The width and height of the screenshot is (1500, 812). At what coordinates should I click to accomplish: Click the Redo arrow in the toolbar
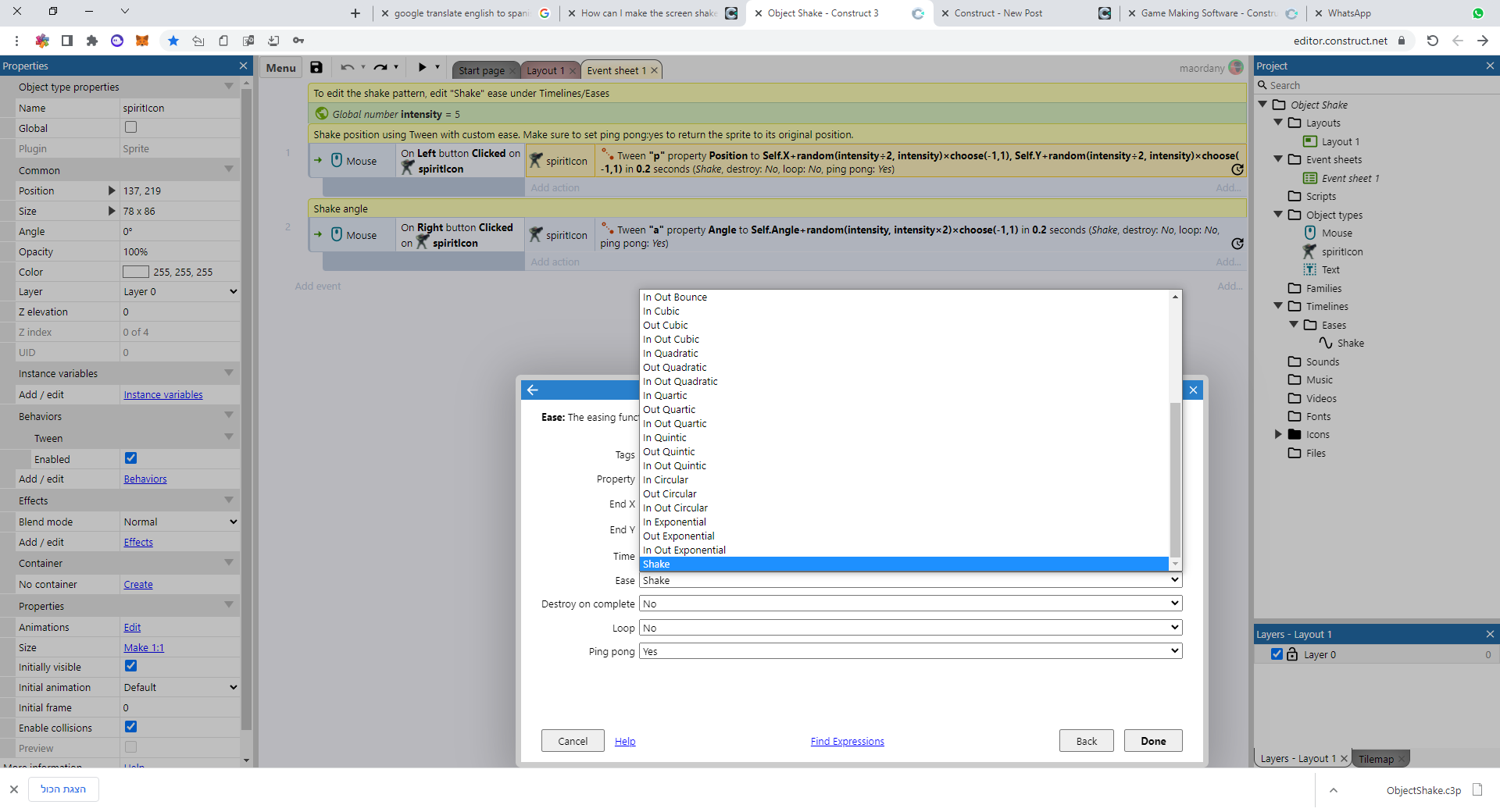[380, 68]
